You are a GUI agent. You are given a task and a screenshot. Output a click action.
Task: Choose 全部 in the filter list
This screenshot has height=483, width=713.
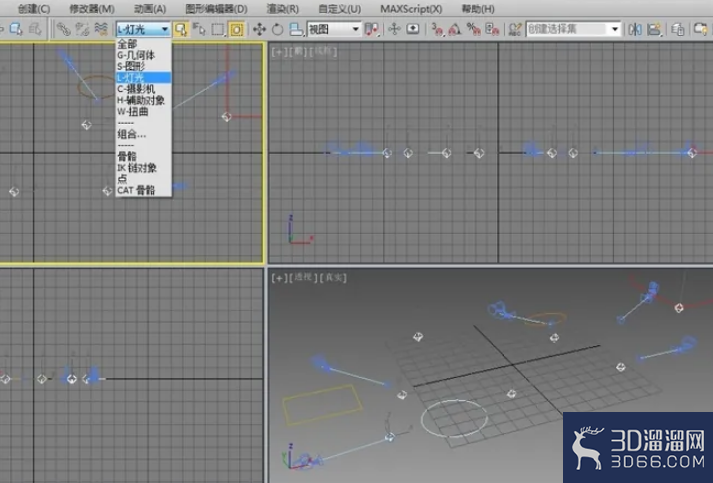coord(144,44)
